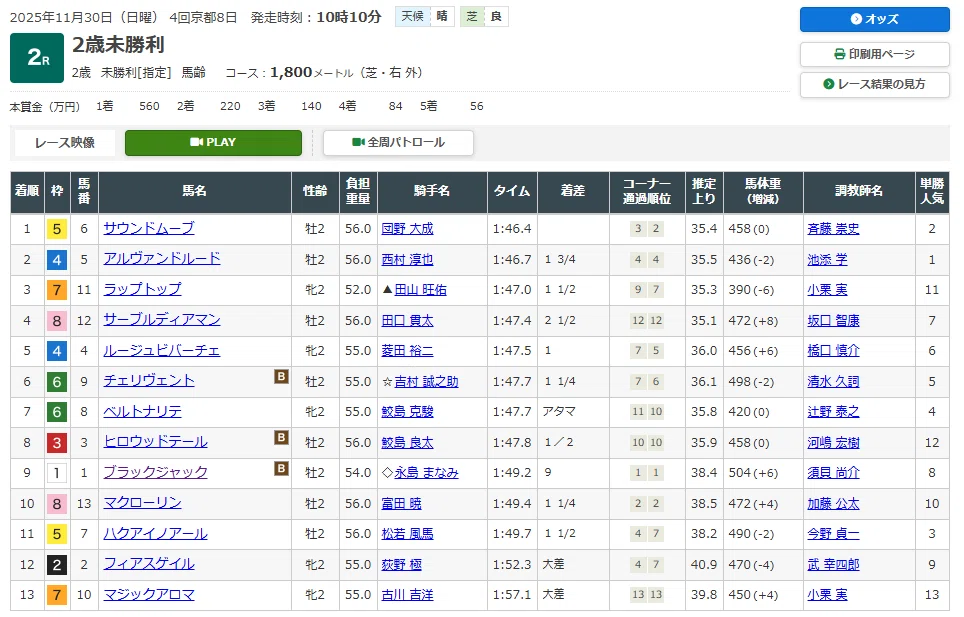Open trainer 須貝 尚介 link
The height and width of the screenshot is (617, 964).
[x=833, y=473]
